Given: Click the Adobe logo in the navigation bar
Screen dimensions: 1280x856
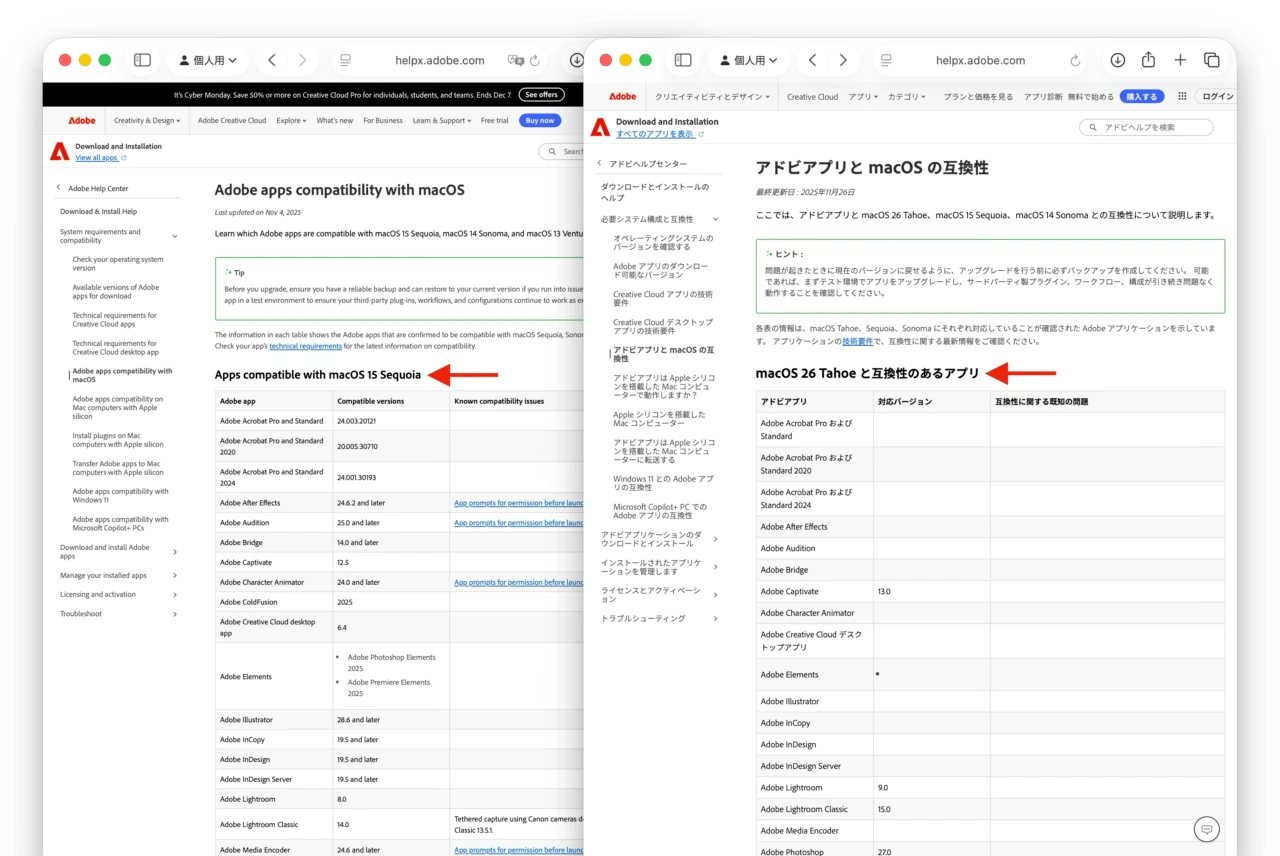Looking at the screenshot, I should [x=622, y=96].
